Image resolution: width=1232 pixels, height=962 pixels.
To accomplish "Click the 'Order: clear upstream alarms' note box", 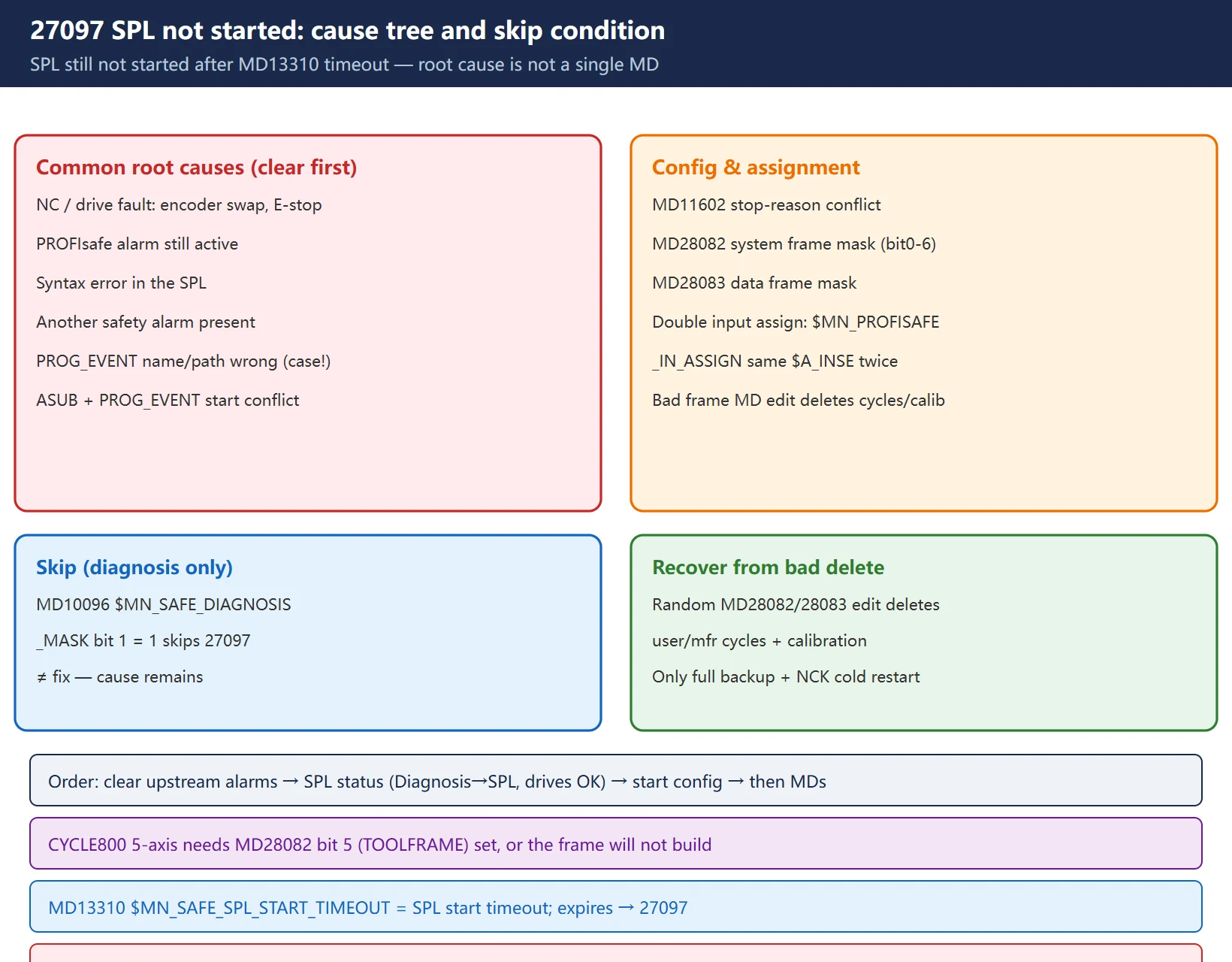I will click(616, 781).
